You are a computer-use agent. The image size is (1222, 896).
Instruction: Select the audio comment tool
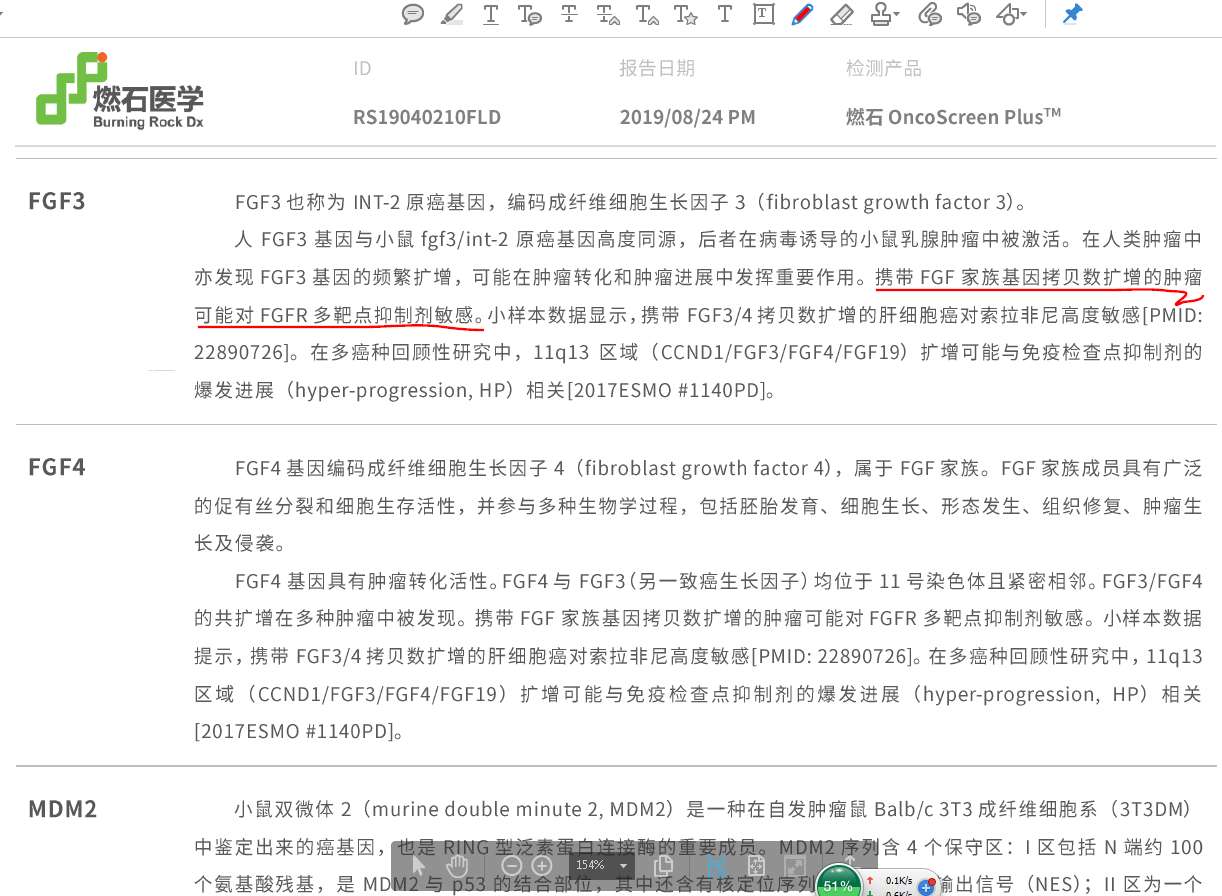point(968,15)
